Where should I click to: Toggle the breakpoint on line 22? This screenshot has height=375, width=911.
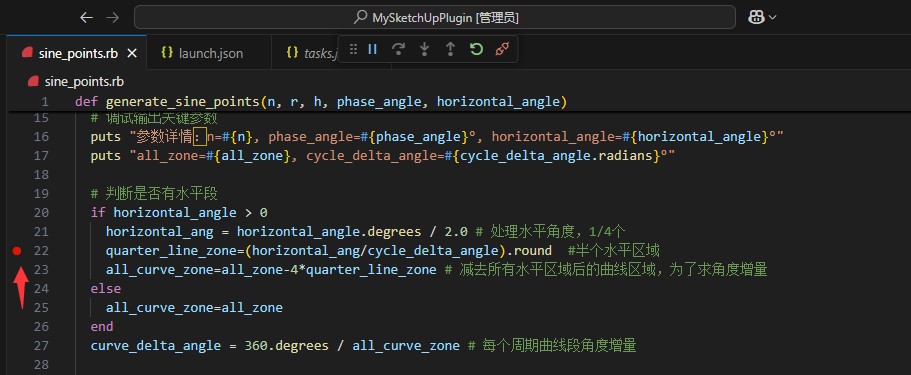(x=17, y=251)
